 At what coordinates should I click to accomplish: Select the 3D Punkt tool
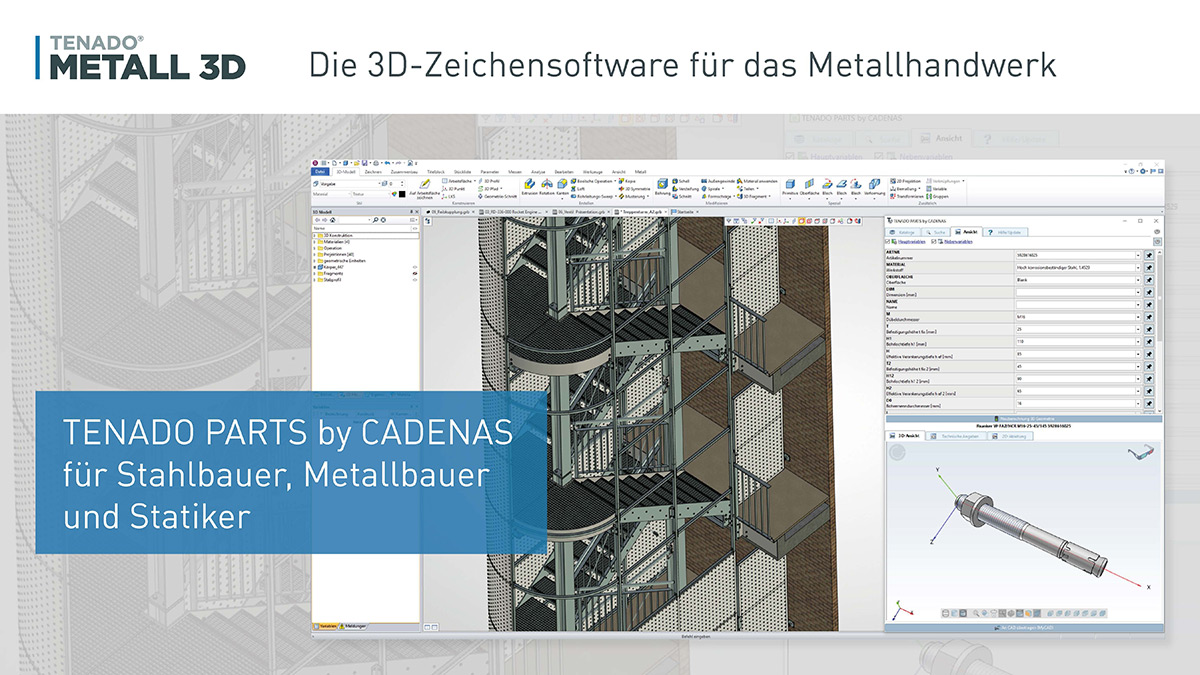454,188
